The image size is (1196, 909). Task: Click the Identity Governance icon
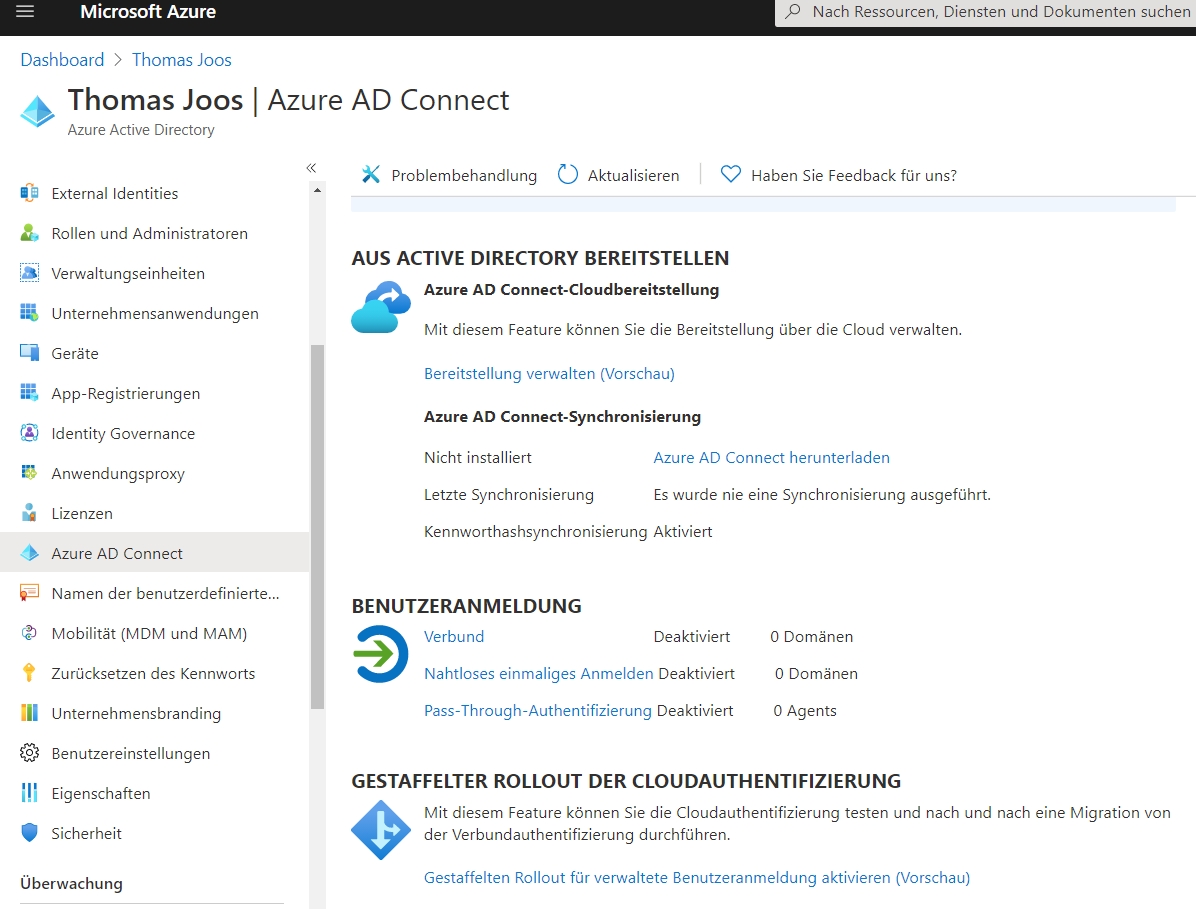point(29,433)
